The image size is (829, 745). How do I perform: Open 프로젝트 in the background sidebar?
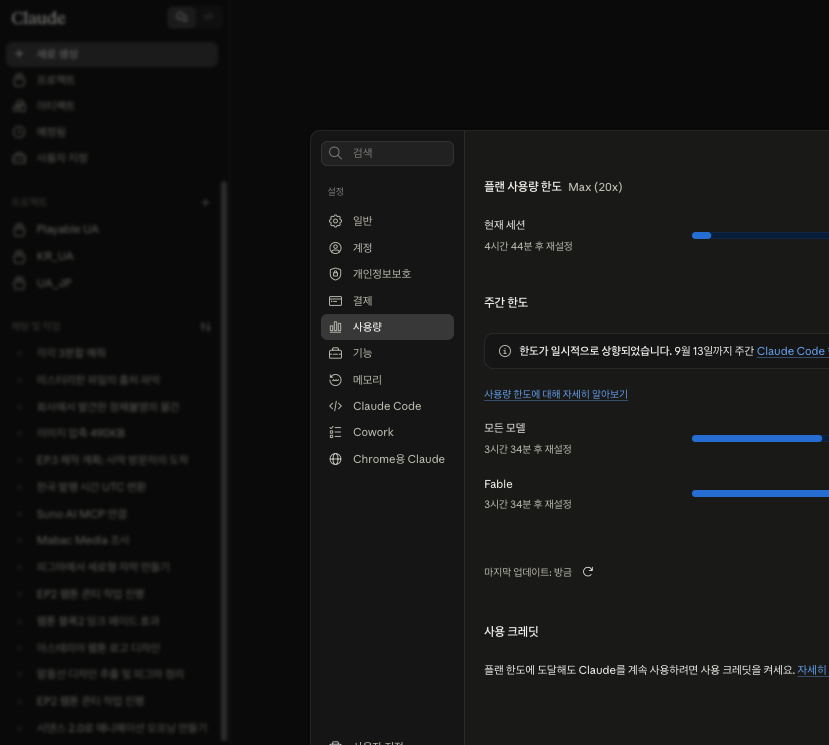[112, 80]
